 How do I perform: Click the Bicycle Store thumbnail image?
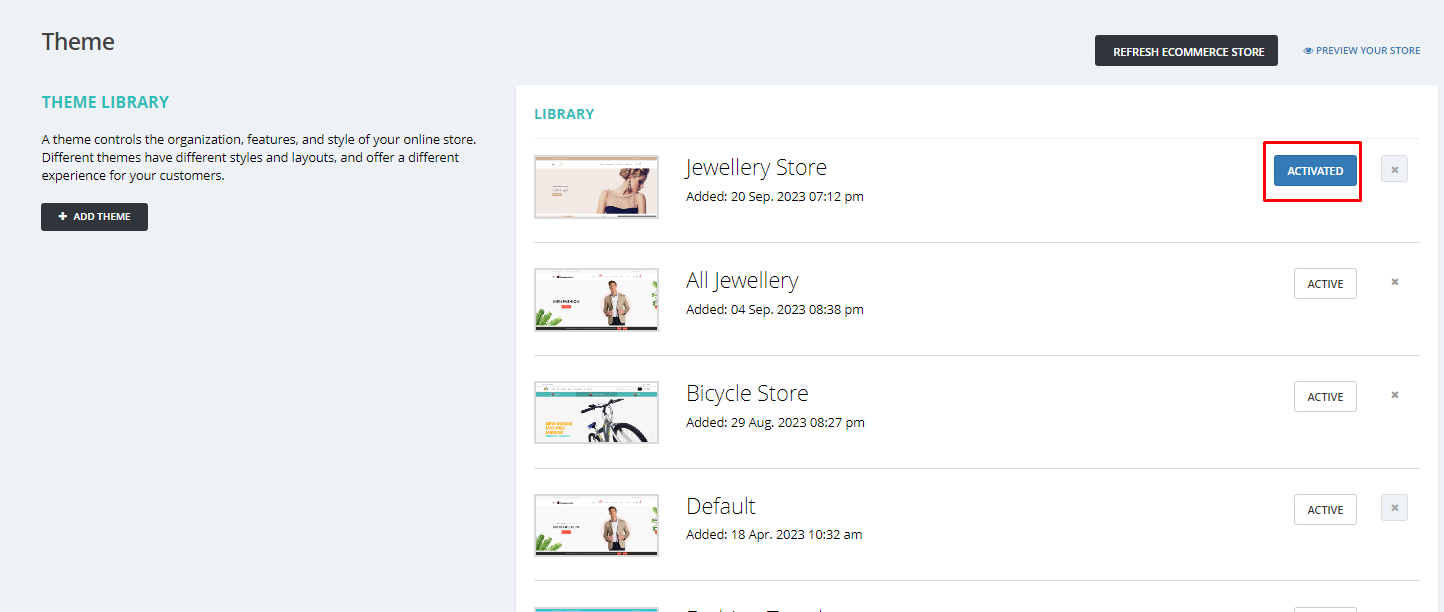tap(596, 412)
